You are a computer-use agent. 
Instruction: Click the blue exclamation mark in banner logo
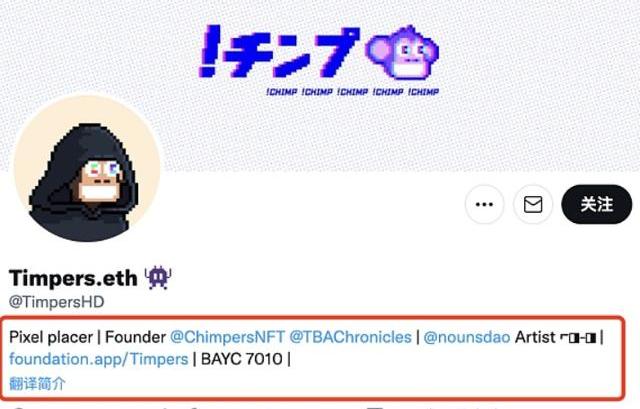210,51
